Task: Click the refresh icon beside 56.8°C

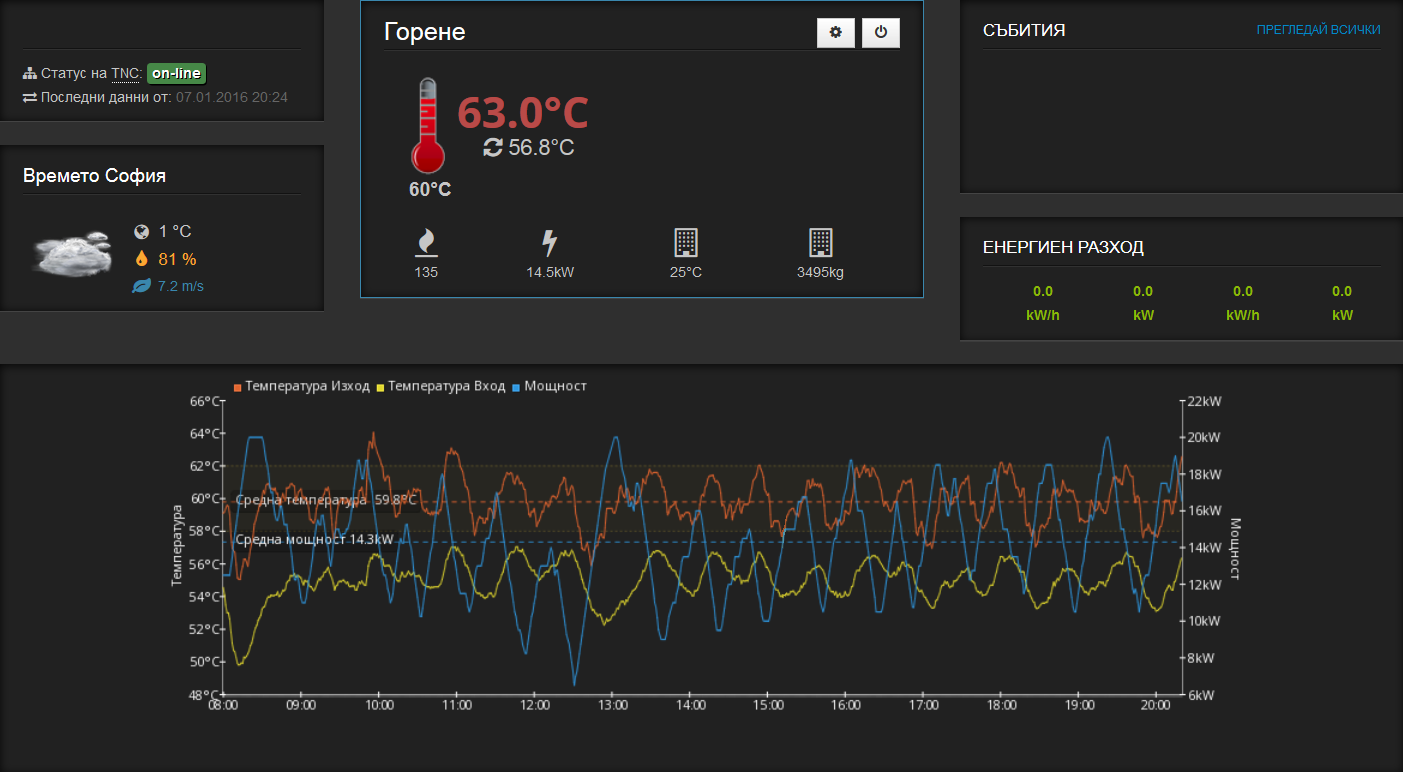Action: [x=492, y=148]
